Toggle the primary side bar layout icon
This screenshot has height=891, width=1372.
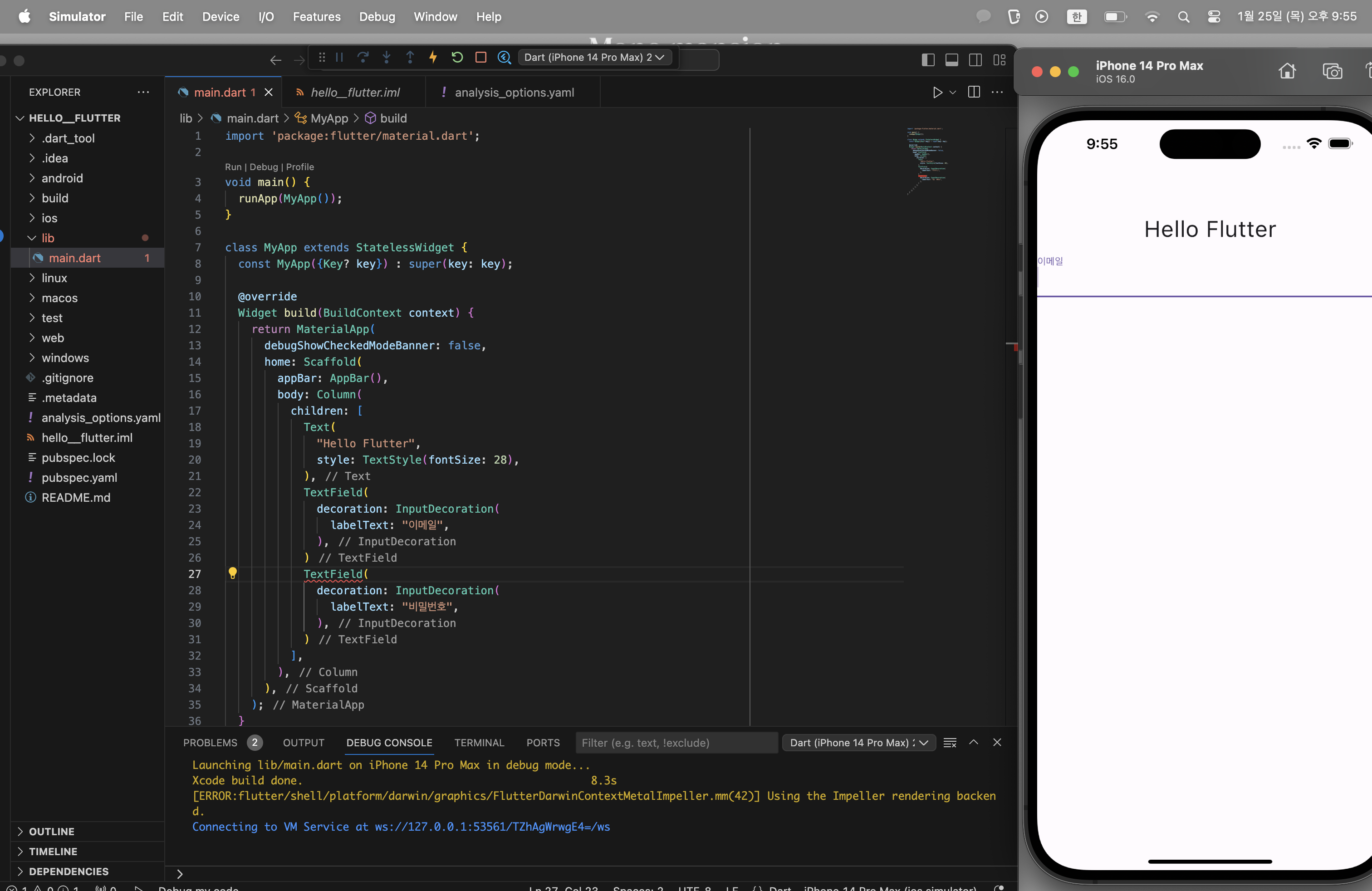pyautogui.click(x=928, y=60)
